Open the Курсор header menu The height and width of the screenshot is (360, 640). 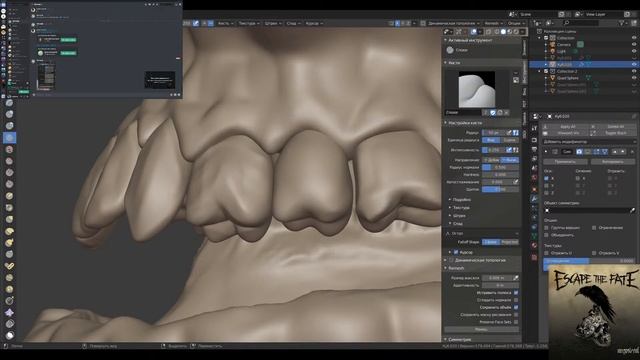(x=314, y=23)
